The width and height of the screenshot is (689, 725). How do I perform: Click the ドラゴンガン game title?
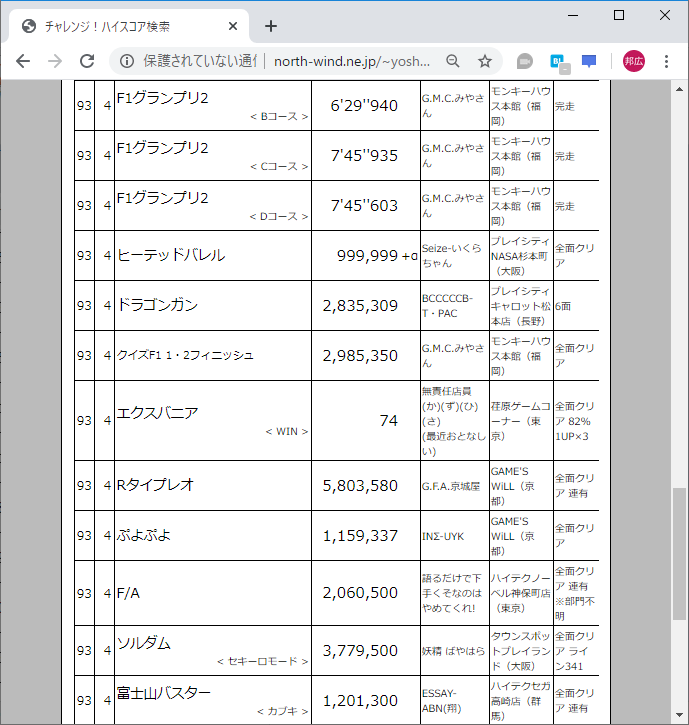click(x=157, y=305)
